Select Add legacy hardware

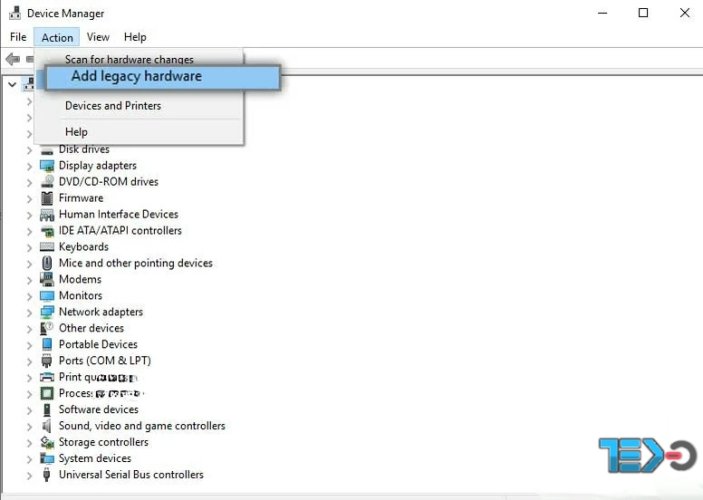tap(163, 77)
